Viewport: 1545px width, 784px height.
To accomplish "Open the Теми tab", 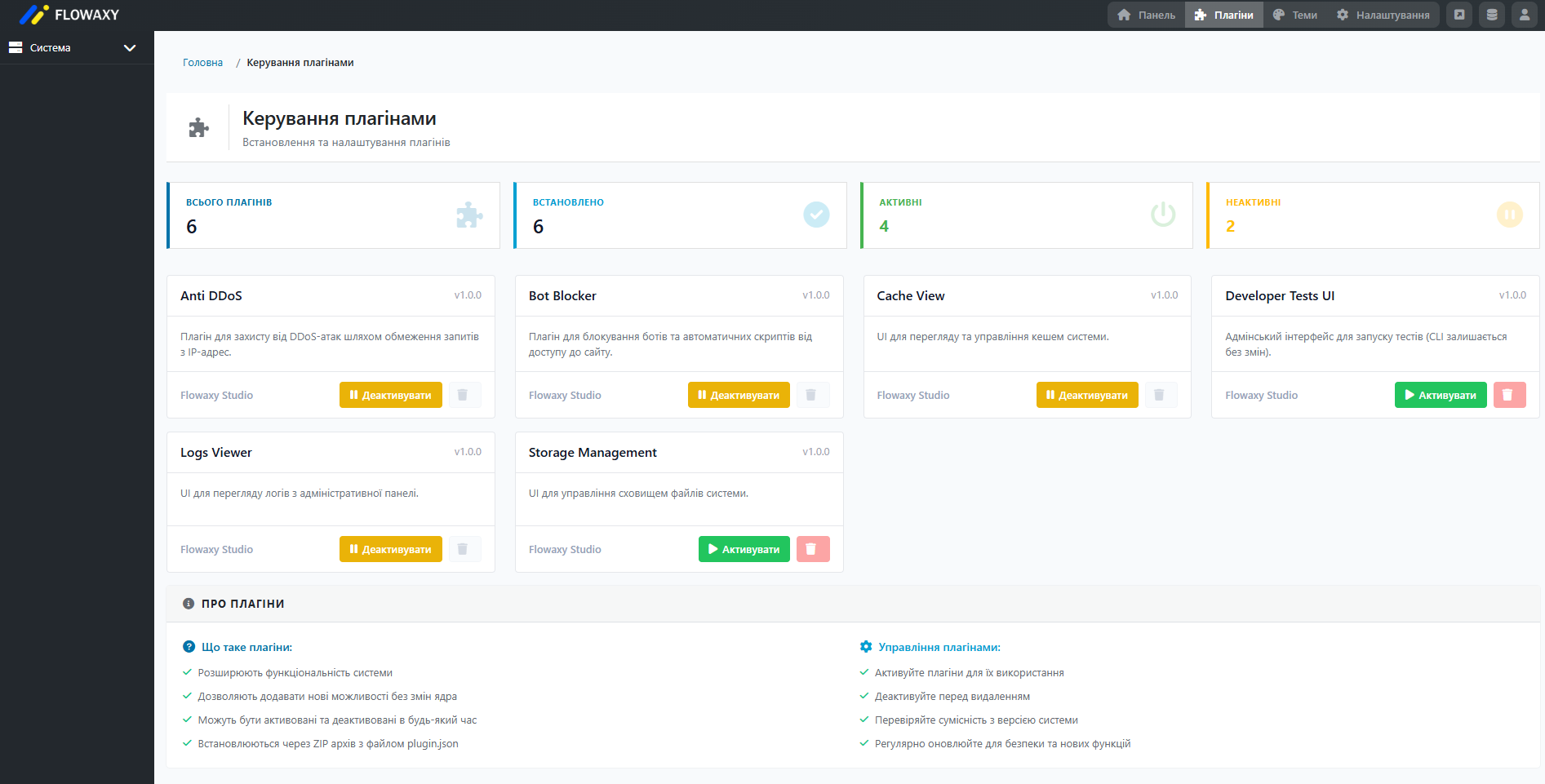I will 1295,15.
